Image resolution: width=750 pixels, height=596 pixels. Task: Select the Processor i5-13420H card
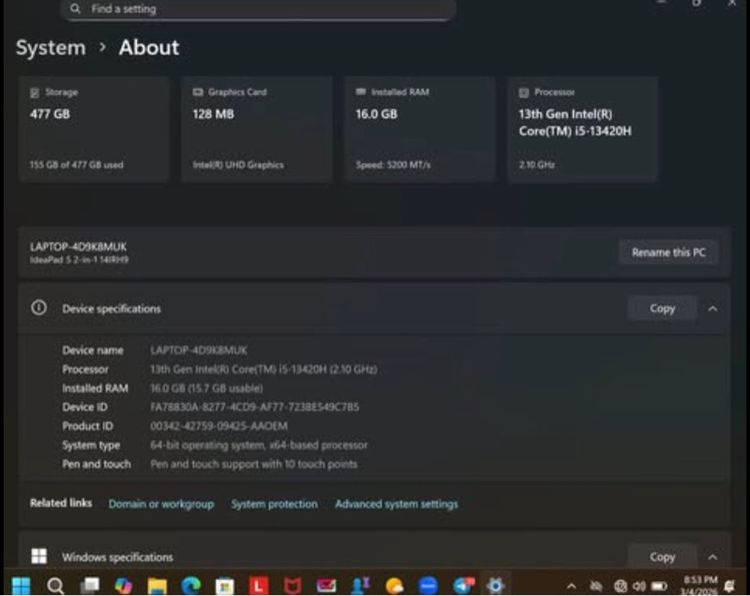583,129
